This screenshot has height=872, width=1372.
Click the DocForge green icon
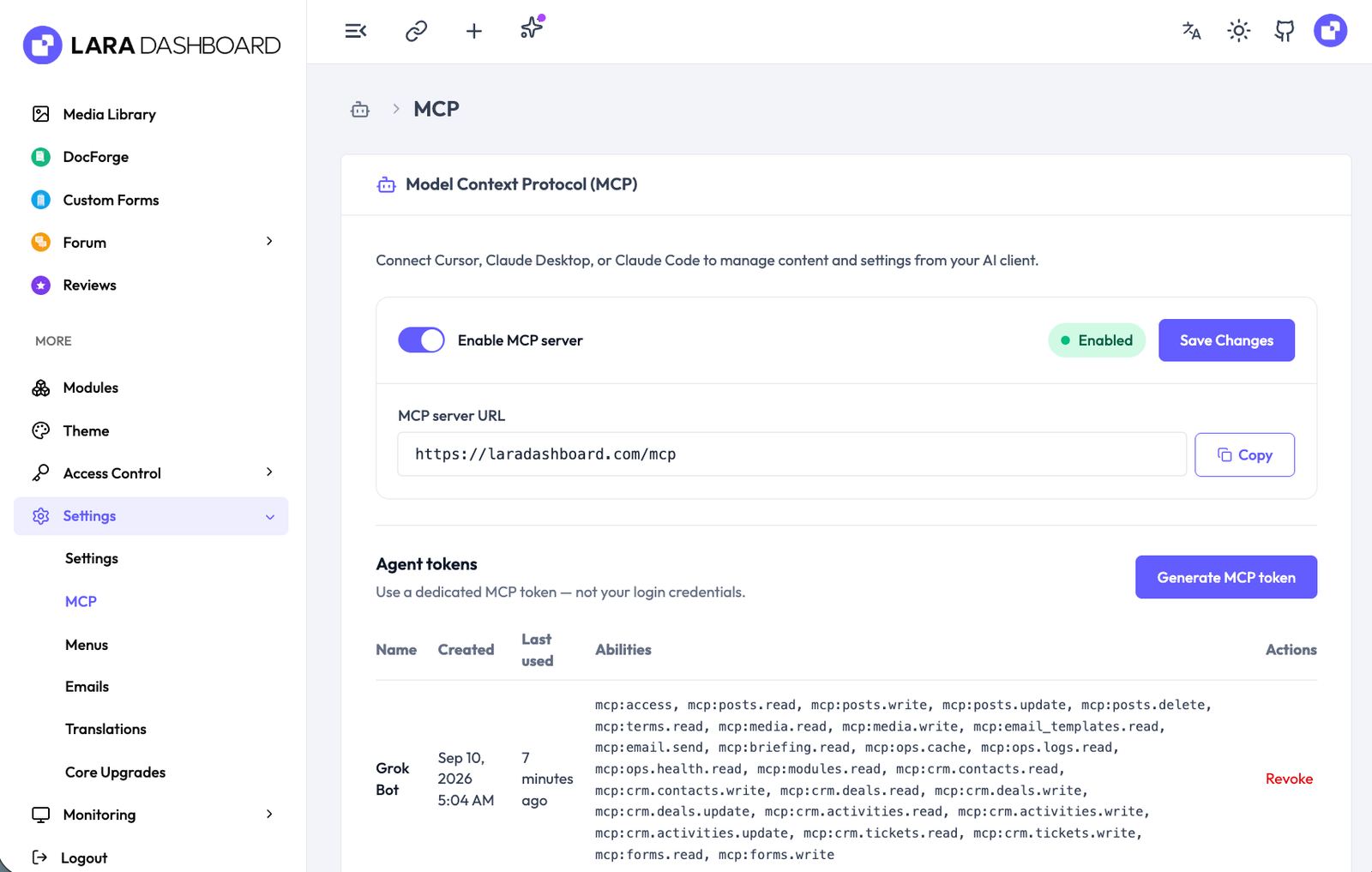click(x=40, y=157)
